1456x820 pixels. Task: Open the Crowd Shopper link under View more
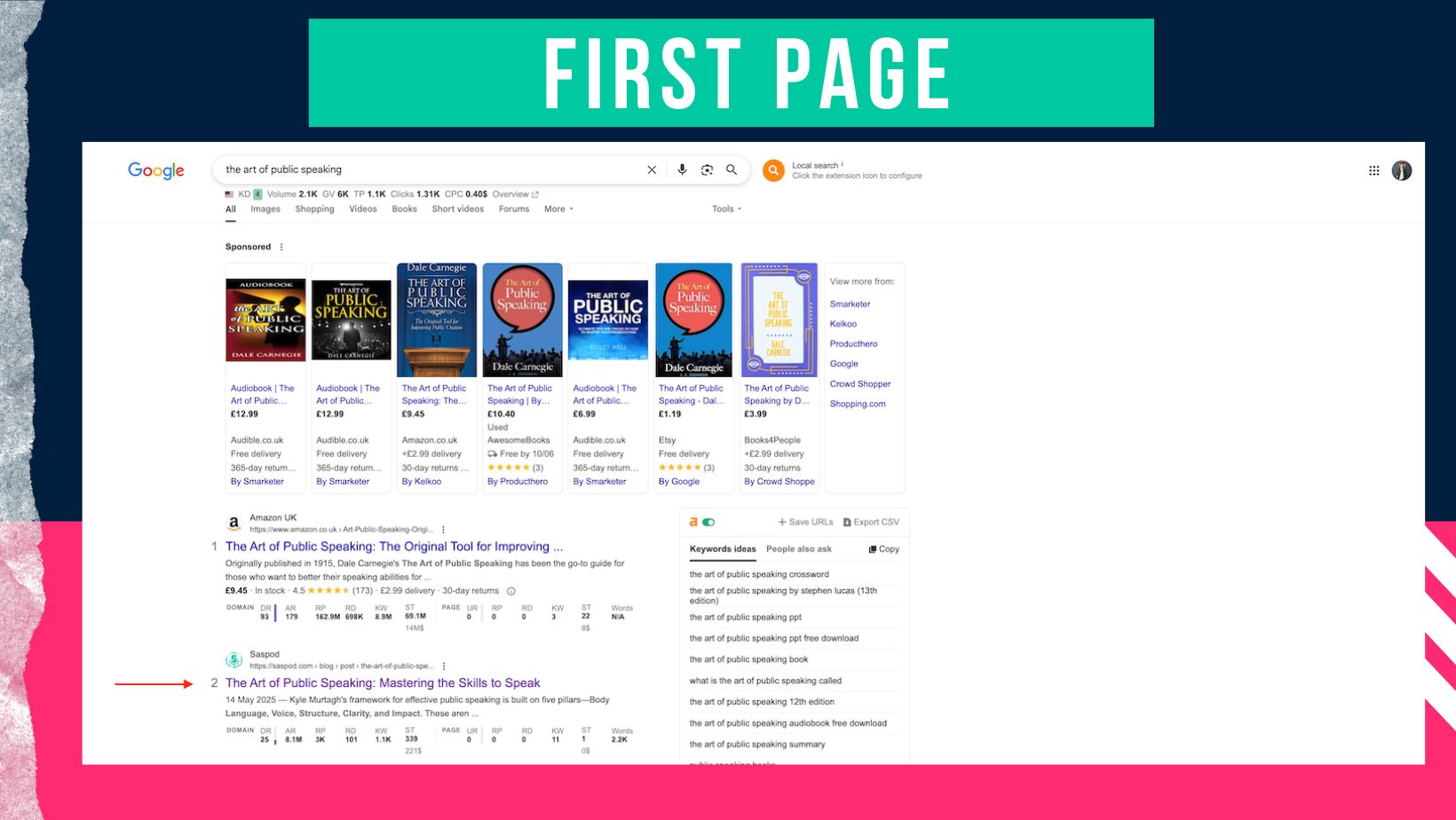(x=860, y=384)
